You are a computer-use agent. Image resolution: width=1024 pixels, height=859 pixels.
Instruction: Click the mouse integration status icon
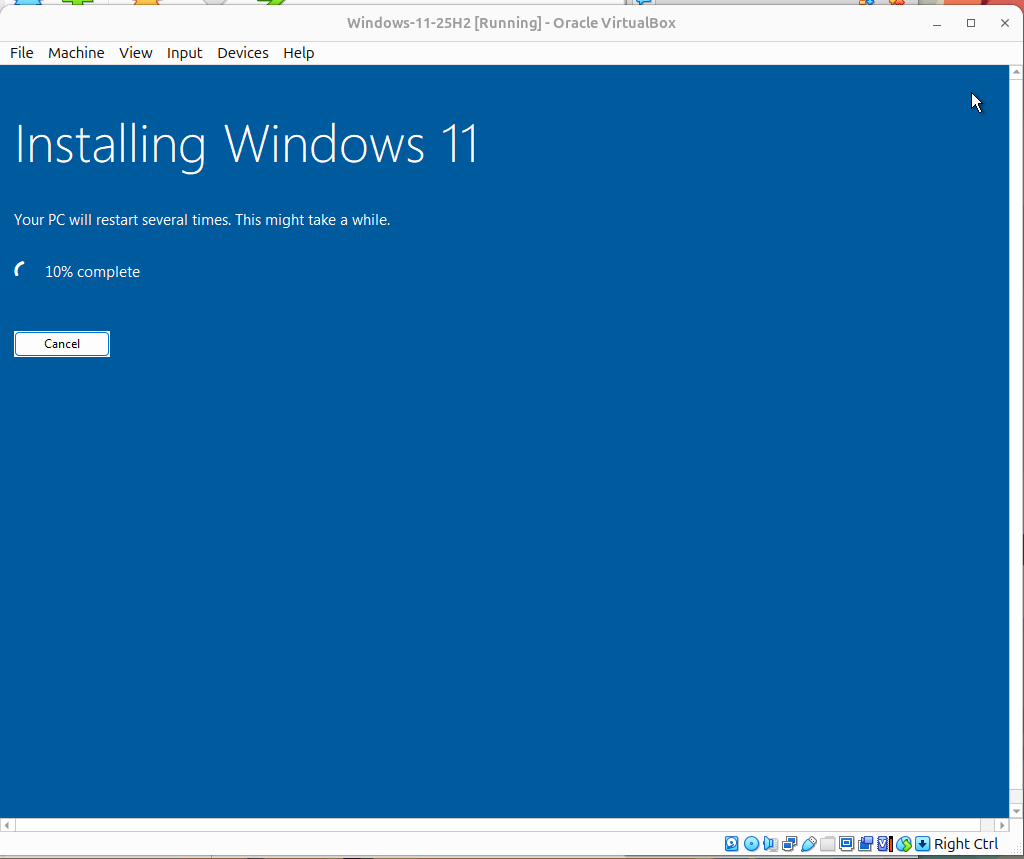click(x=903, y=844)
